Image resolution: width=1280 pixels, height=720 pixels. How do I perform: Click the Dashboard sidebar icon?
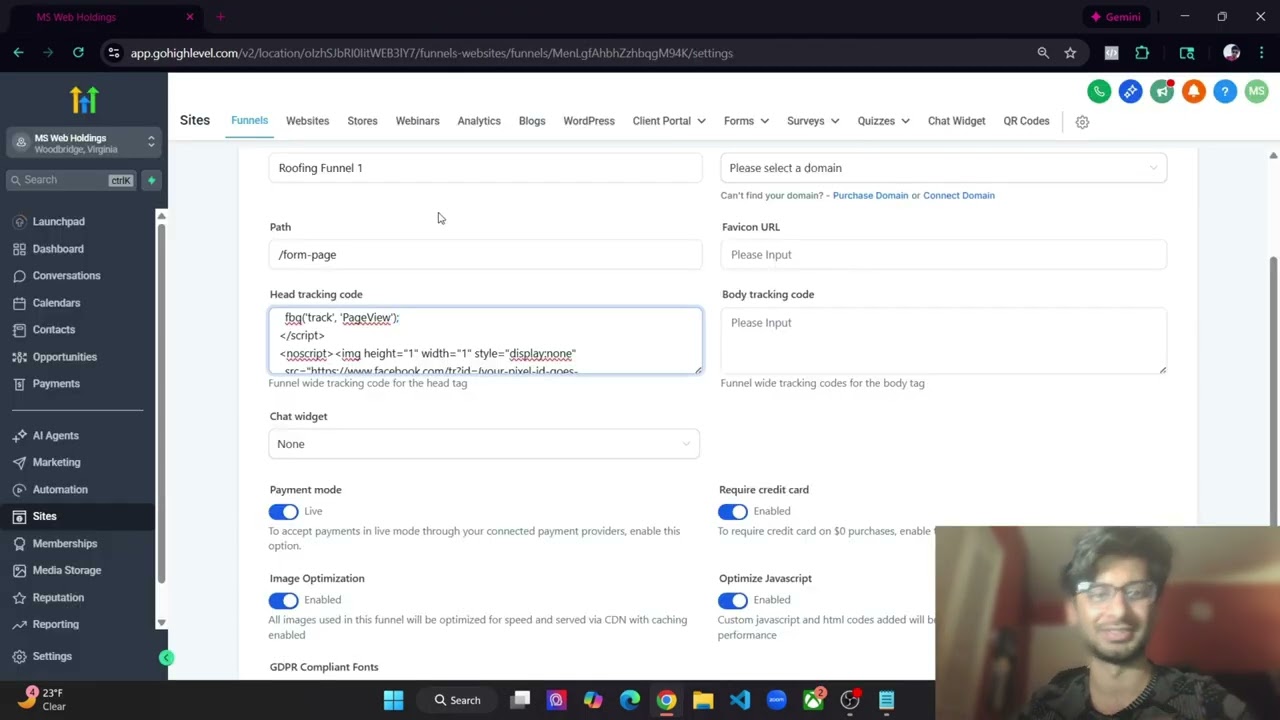tap(20, 249)
